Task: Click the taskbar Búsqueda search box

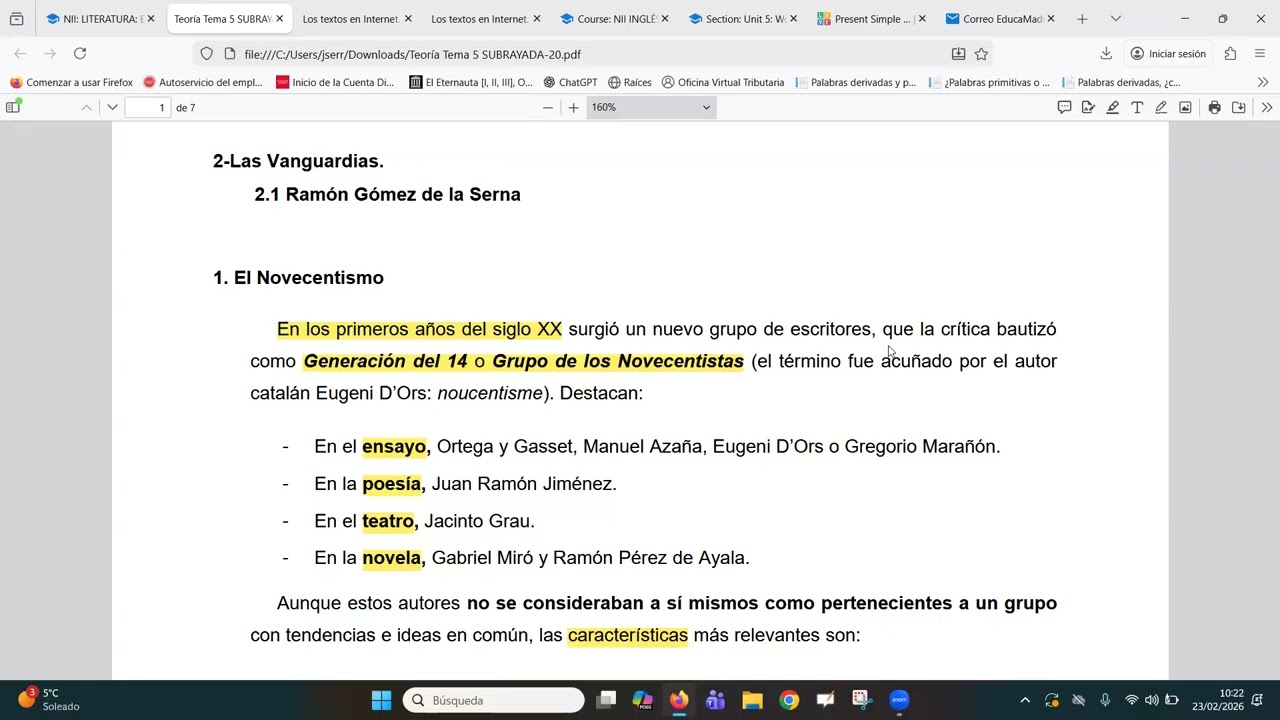Action: tap(494, 700)
